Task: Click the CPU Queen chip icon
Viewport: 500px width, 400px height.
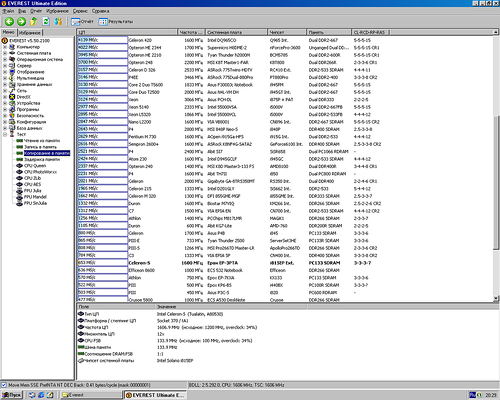Action: [20, 166]
